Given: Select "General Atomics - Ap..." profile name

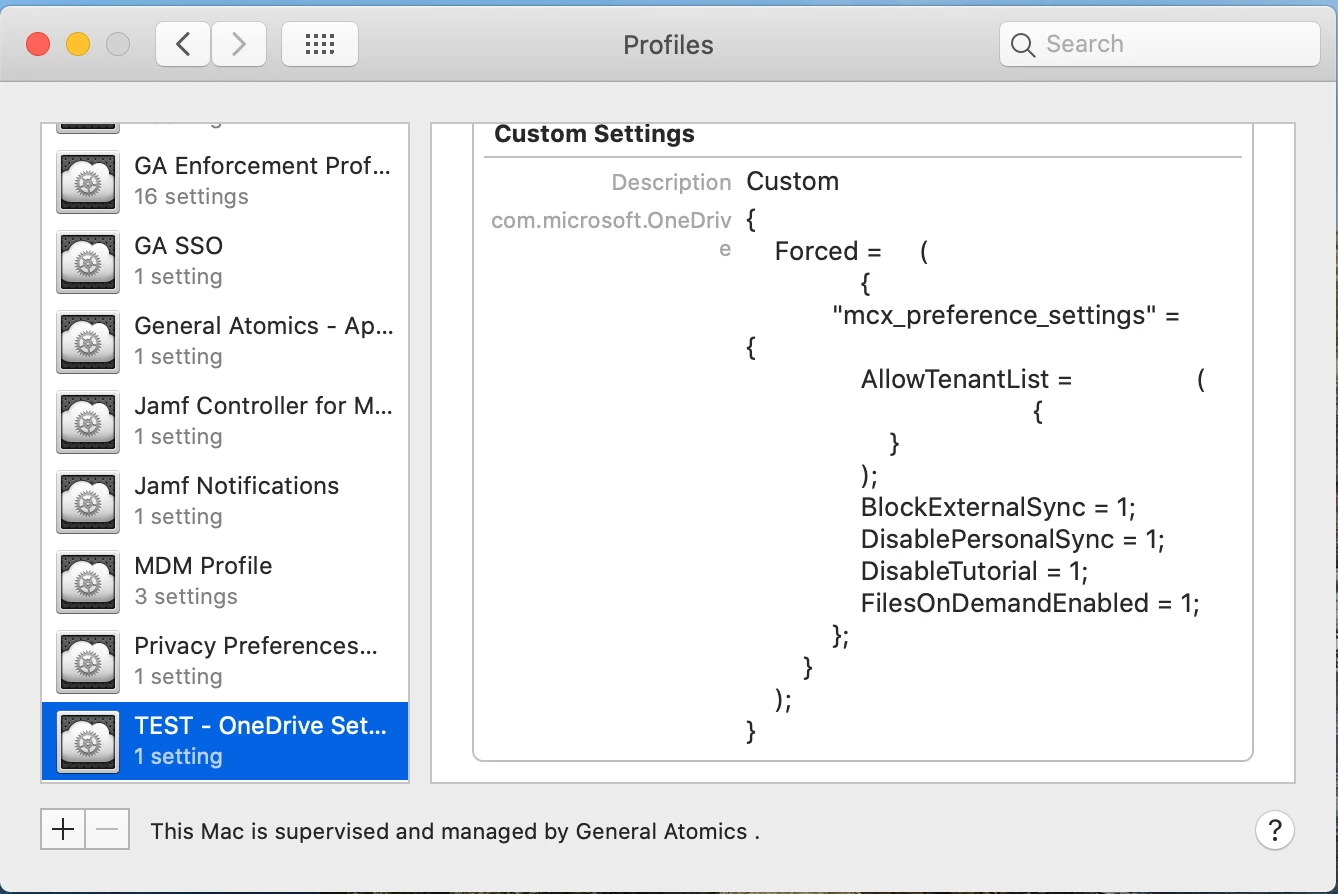Looking at the screenshot, I should pyautogui.click(x=264, y=326).
